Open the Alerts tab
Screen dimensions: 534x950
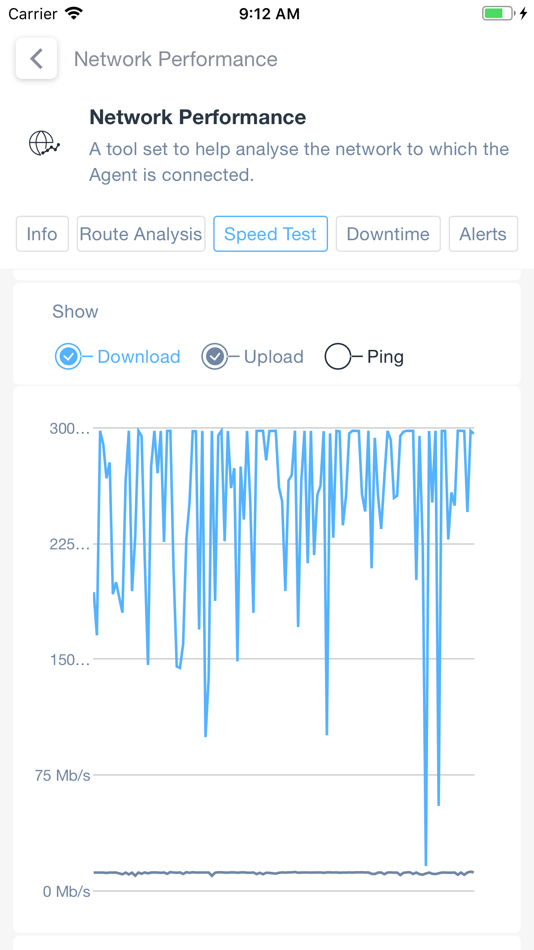pyautogui.click(x=483, y=234)
